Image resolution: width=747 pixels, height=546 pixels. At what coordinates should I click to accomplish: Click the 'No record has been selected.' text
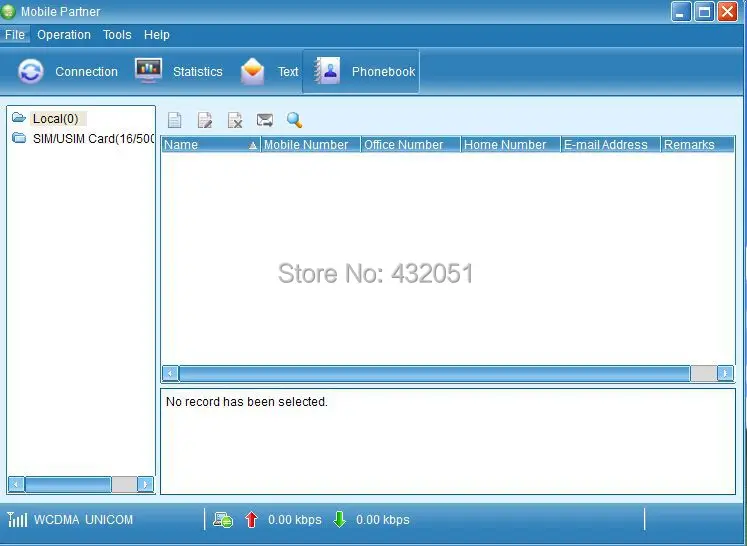point(247,402)
